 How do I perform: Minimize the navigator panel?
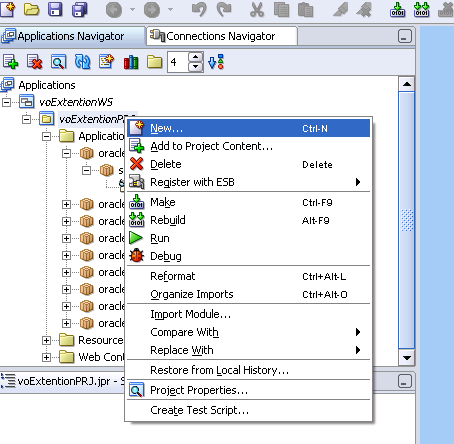[x=405, y=36]
